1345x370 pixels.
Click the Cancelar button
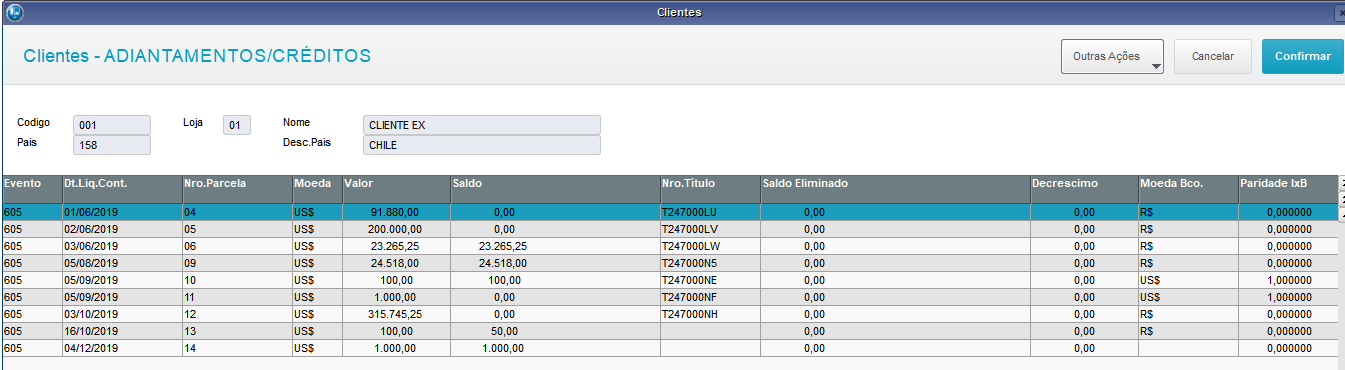(1213, 57)
